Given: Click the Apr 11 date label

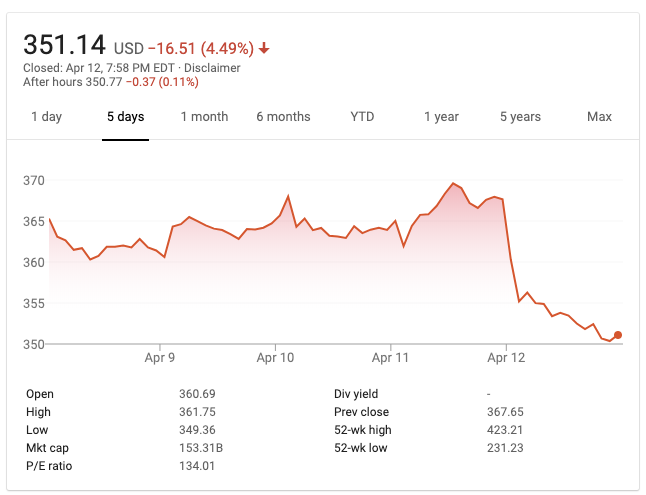Looking at the screenshot, I should click(x=391, y=357).
